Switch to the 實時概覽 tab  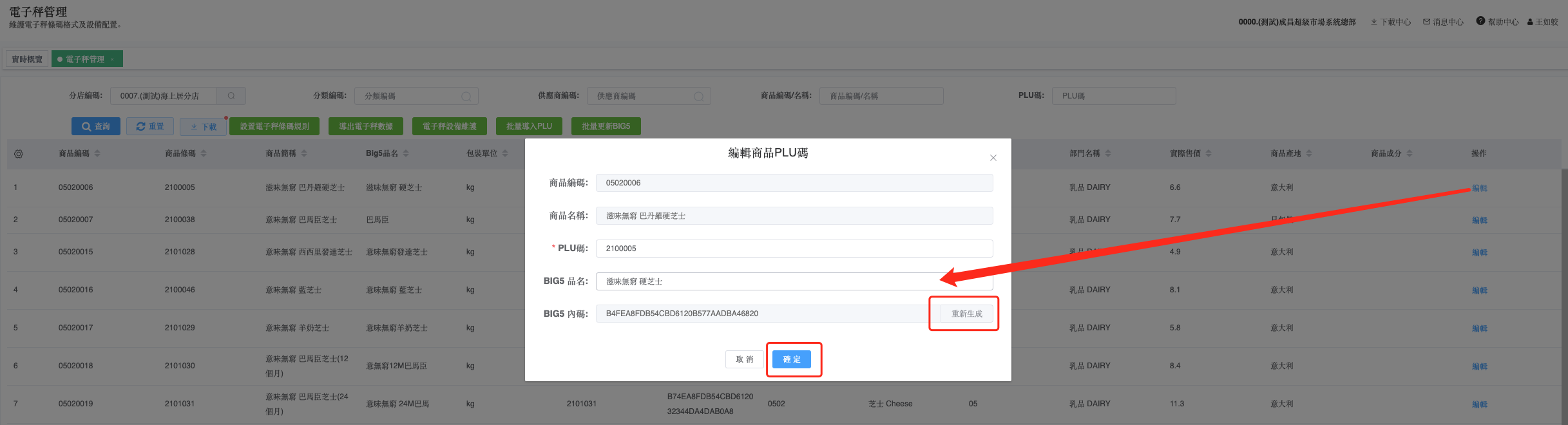tap(27, 59)
